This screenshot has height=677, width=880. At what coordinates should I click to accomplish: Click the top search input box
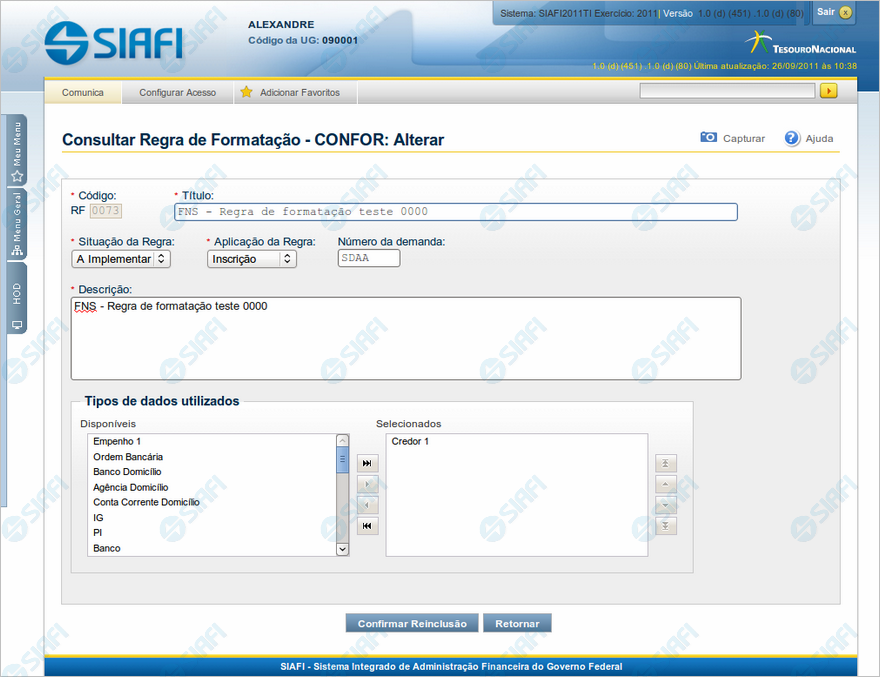(727, 90)
